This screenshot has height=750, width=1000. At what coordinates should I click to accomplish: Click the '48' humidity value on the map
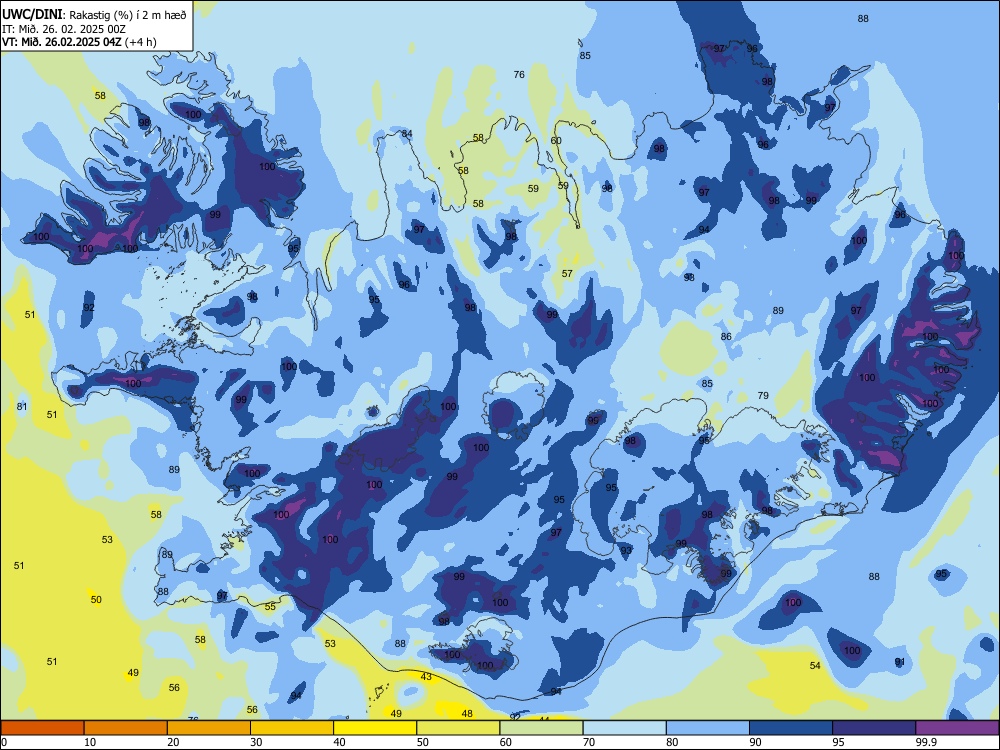[x=467, y=714]
